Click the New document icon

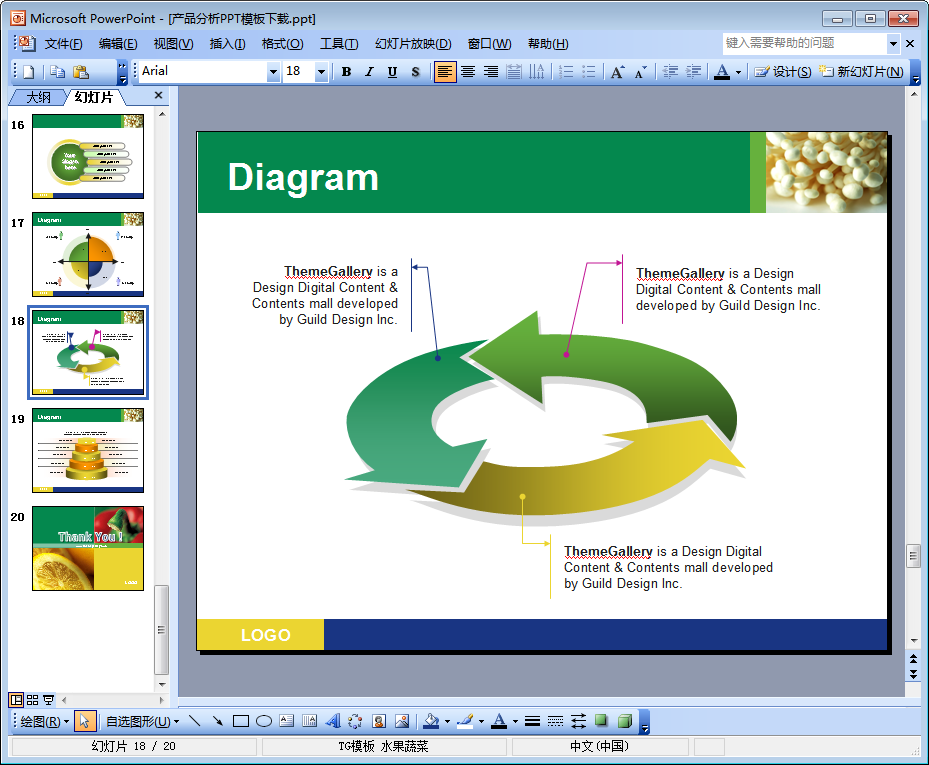click(x=28, y=72)
